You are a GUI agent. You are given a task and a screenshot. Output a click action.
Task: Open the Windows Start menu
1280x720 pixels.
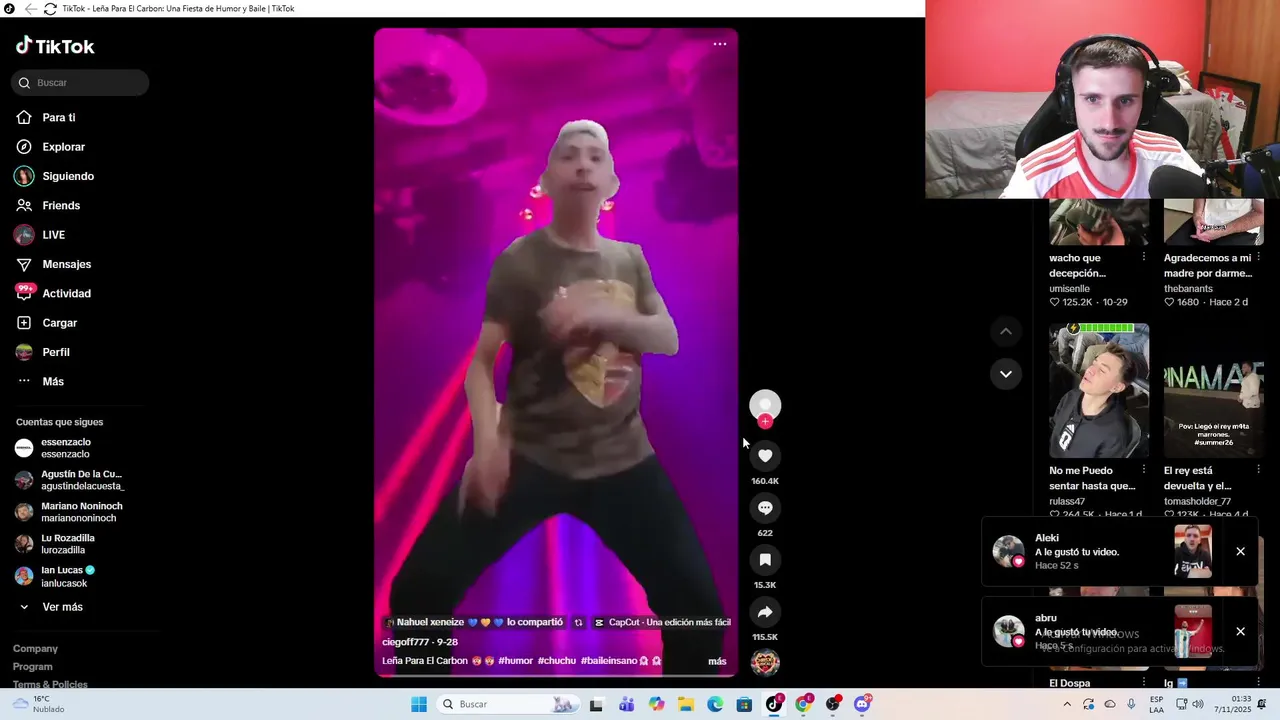tap(419, 705)
